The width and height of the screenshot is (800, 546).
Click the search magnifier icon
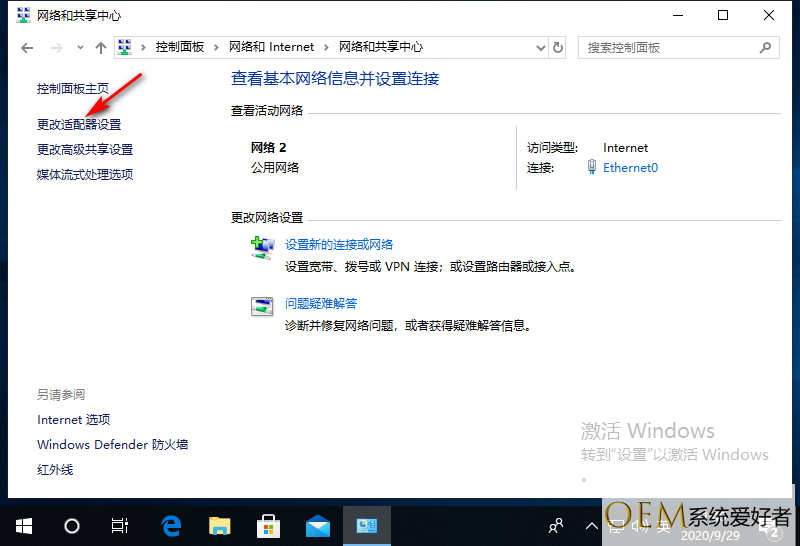click(765, 47)
